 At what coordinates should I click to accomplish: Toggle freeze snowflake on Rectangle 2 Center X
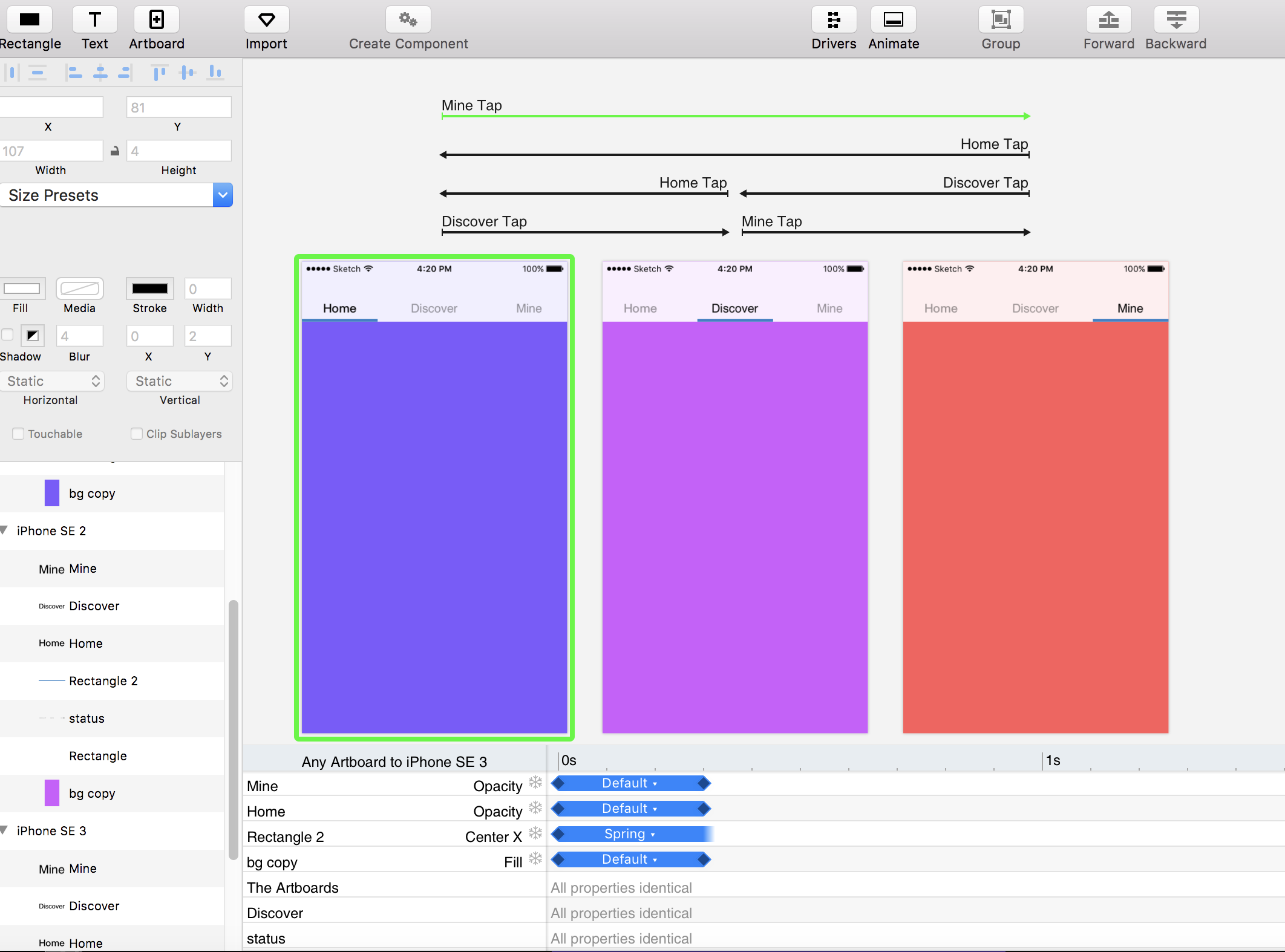tap(535, 834)
